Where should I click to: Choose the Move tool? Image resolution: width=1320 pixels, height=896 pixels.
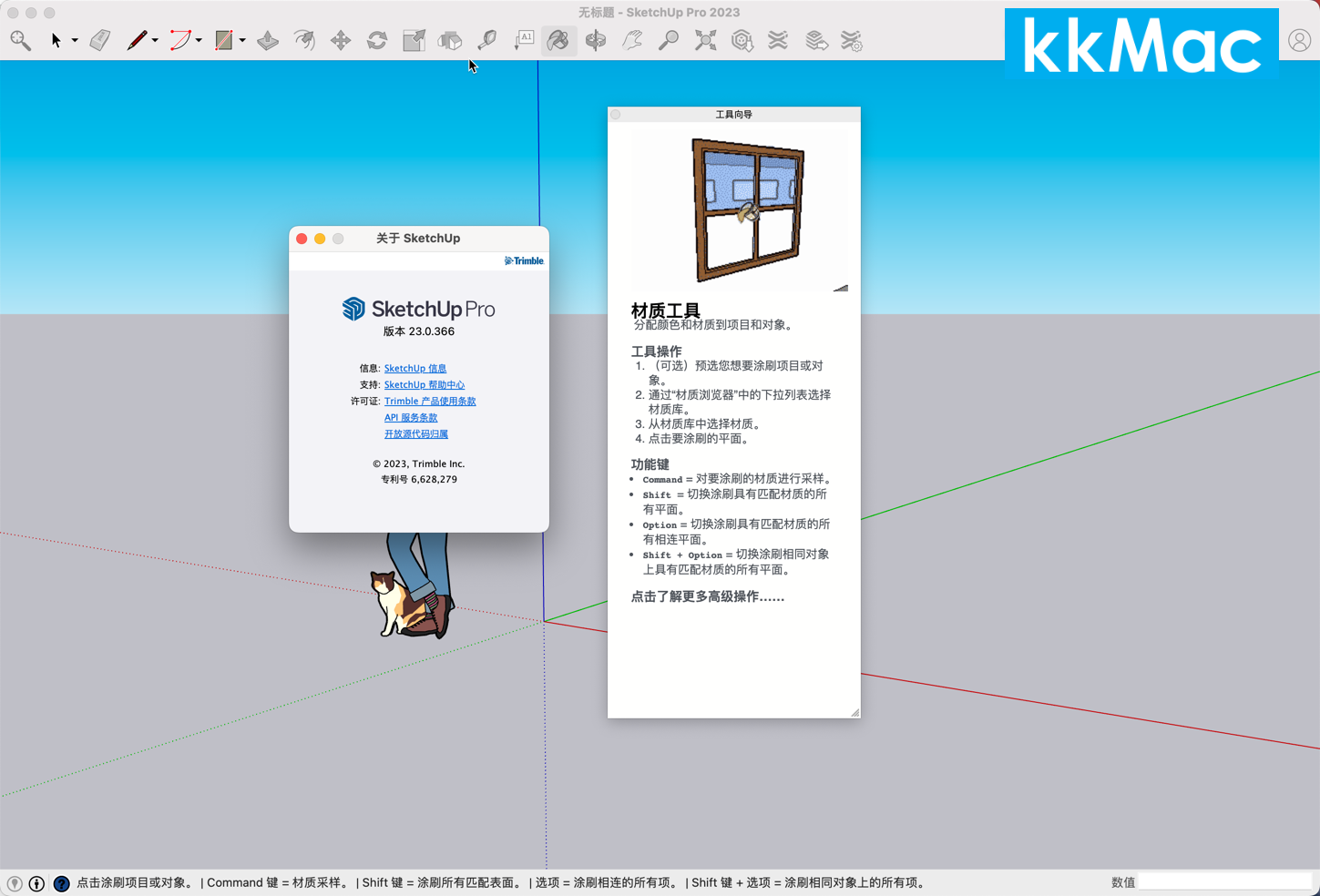(341, 40)
